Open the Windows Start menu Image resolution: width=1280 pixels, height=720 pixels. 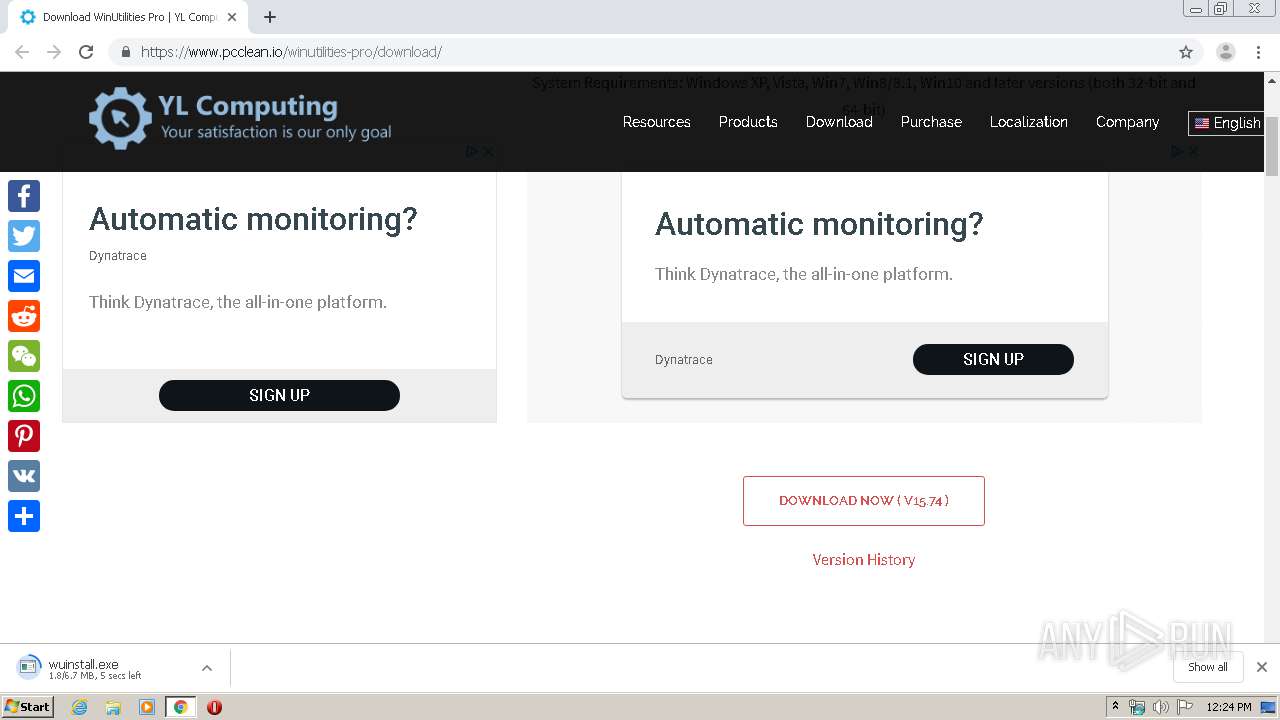coord(27,707)
